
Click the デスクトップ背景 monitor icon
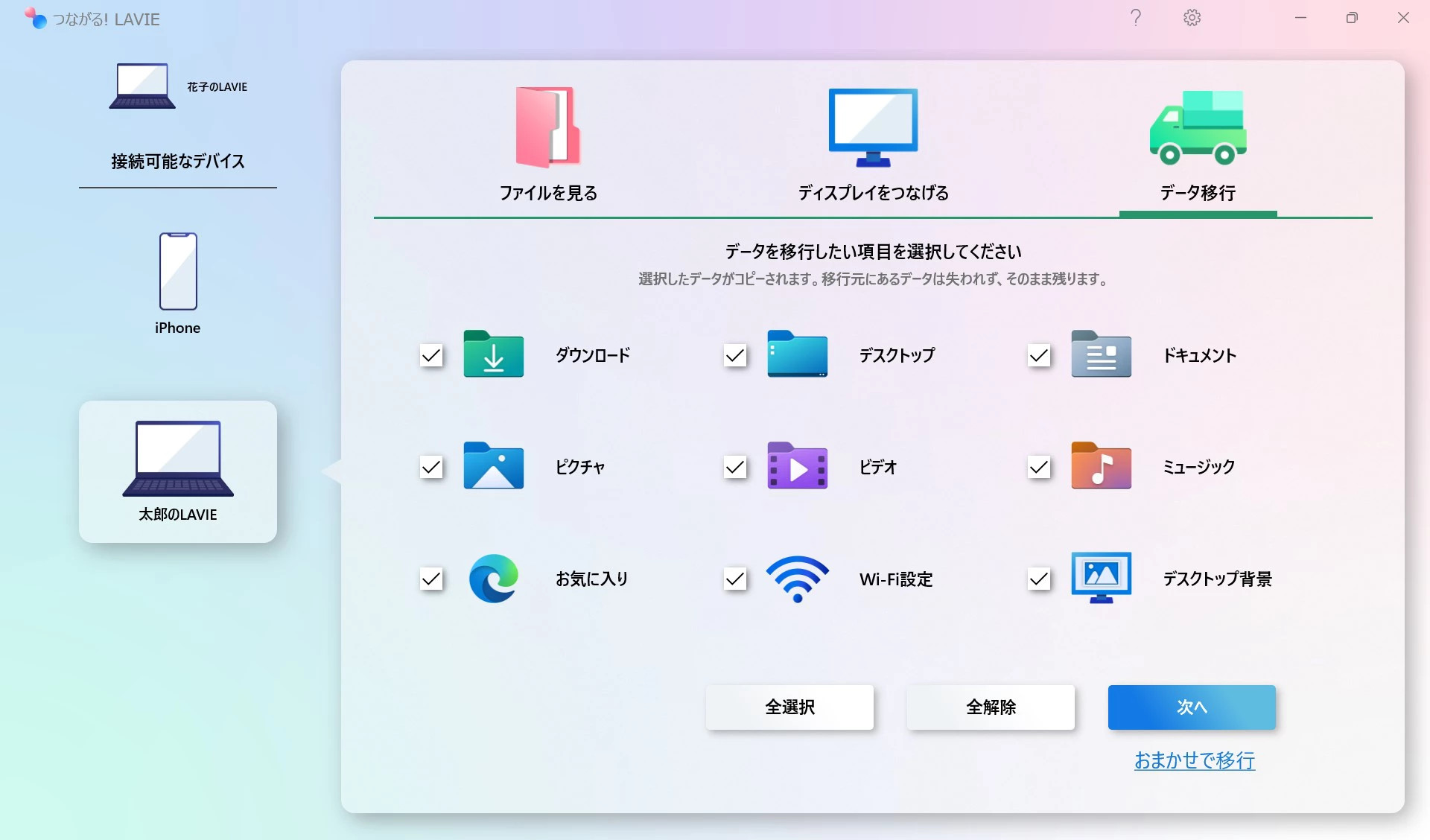tap(1101, 578)
